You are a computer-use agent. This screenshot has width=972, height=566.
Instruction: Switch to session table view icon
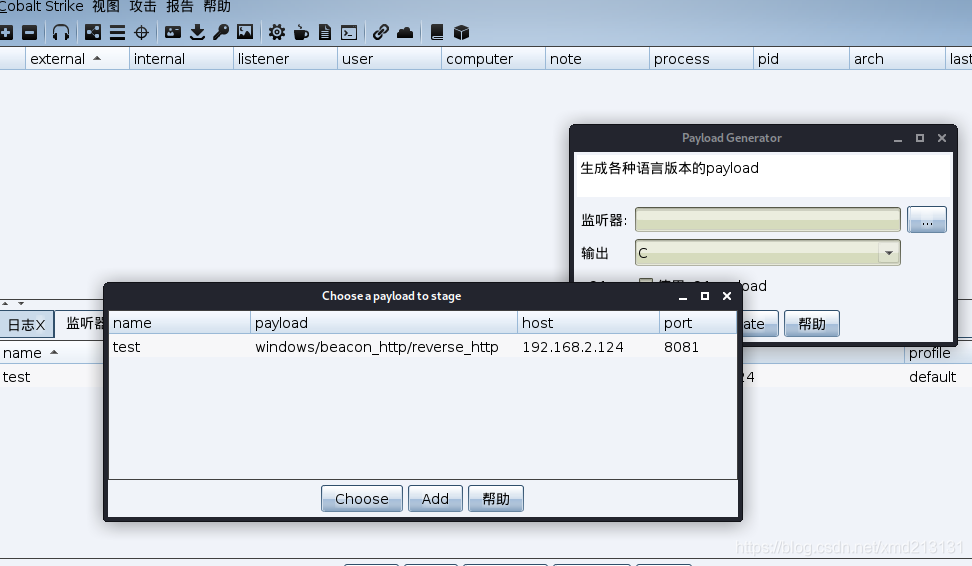pos(117,32)
